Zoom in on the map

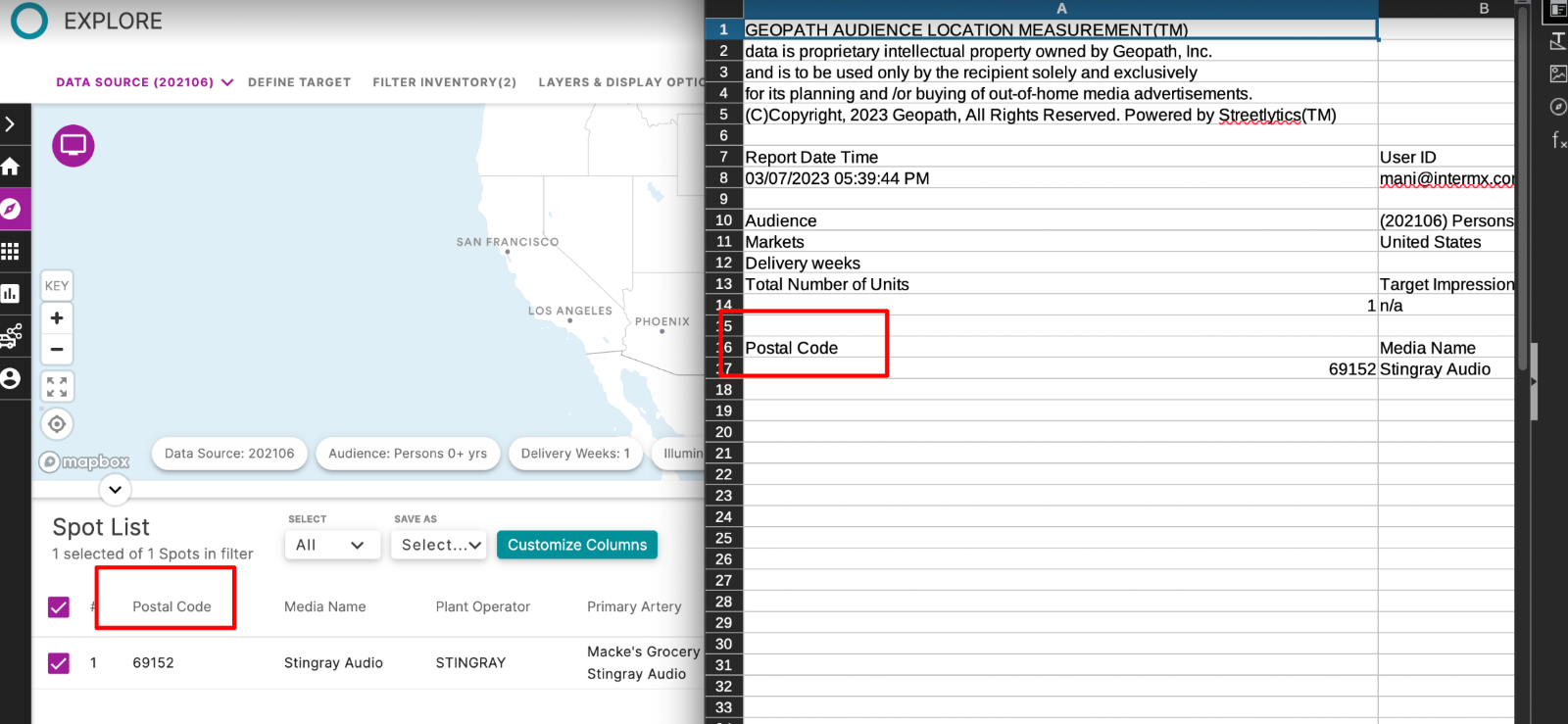click(x=57, y=318)
